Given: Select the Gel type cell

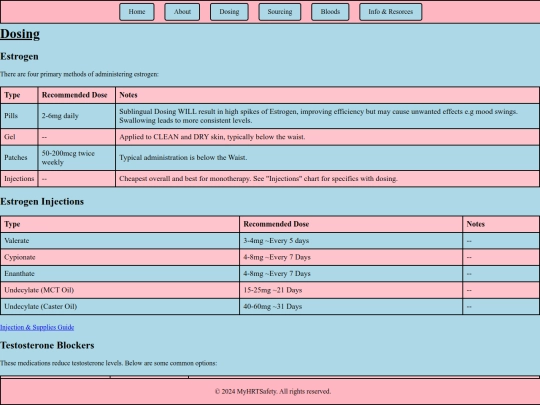Looking at the screenshot, I should pos(19,137).
